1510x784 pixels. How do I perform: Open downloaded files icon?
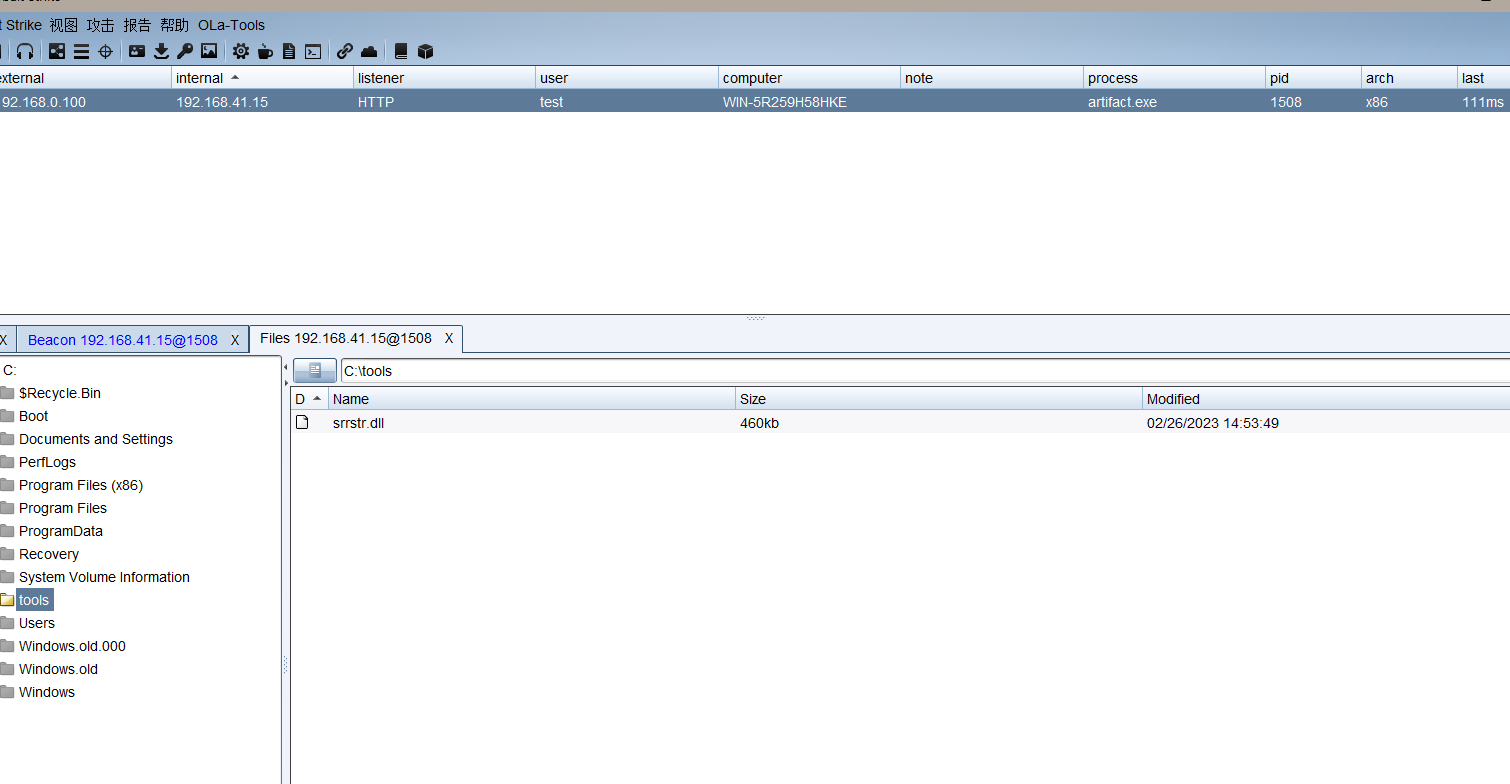[161, 51]
